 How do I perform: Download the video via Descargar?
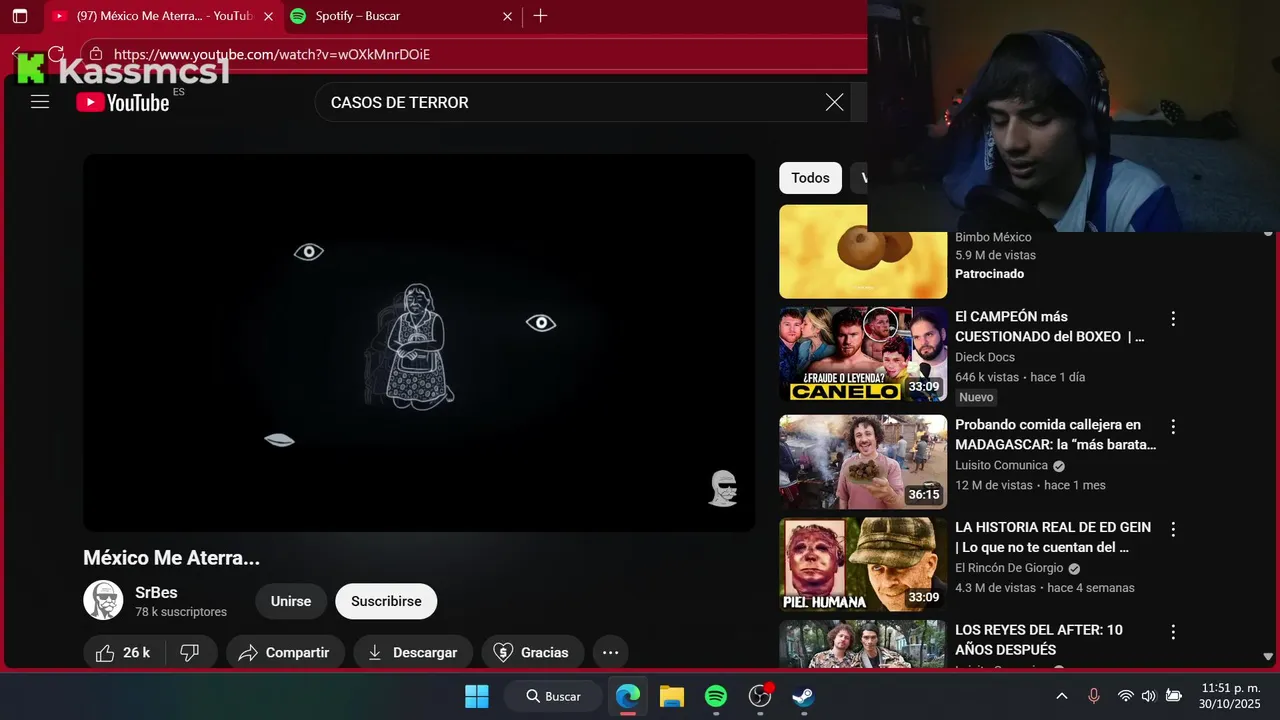click(x=413, y=653)
